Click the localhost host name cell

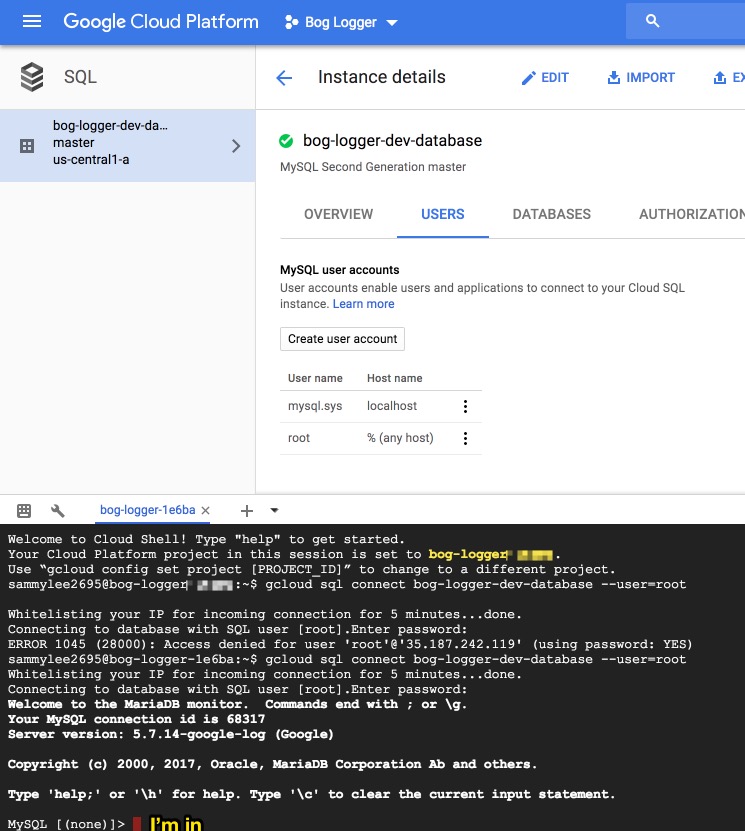point(392,406)
